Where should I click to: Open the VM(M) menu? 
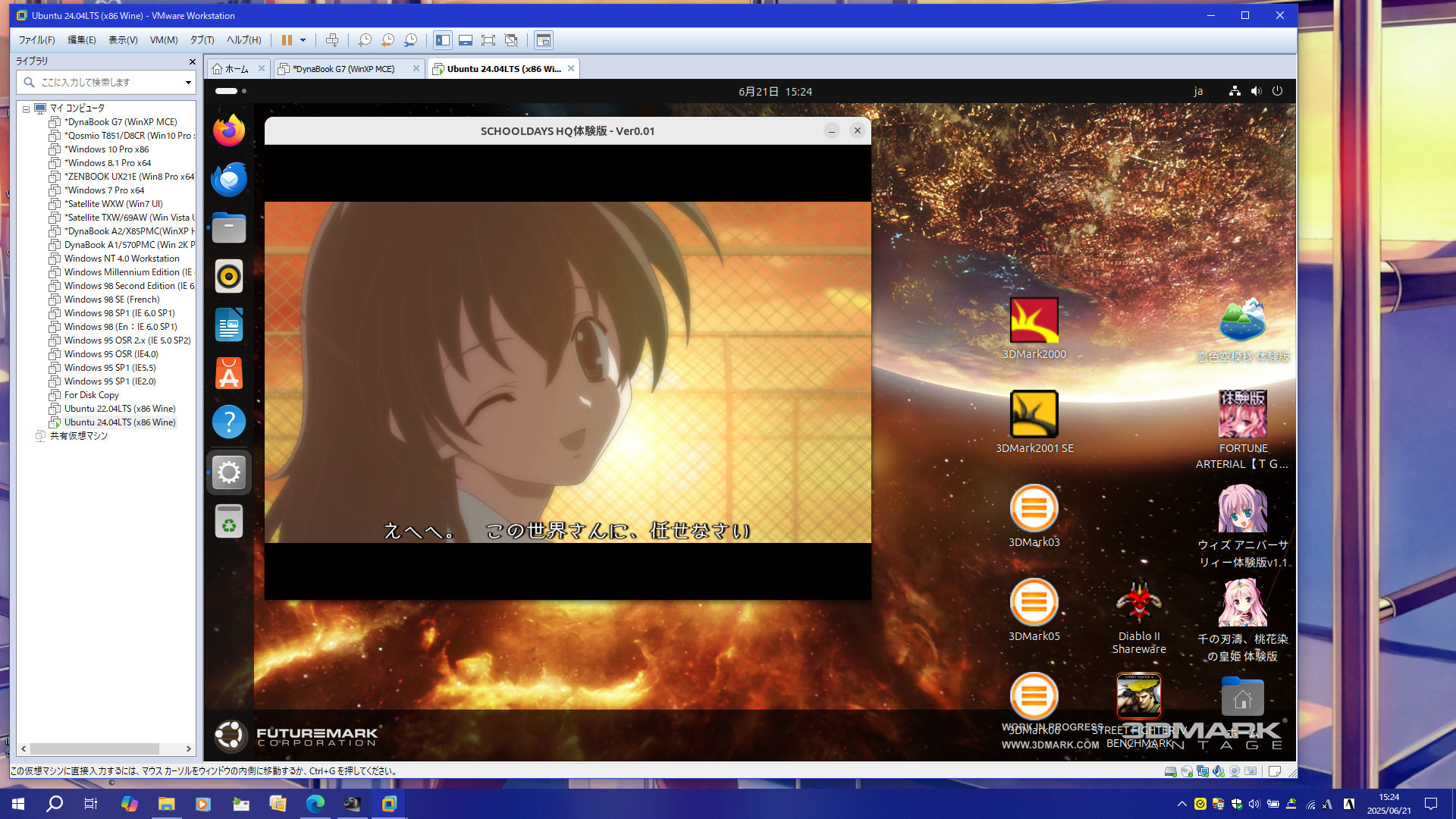tap(164, 40)
